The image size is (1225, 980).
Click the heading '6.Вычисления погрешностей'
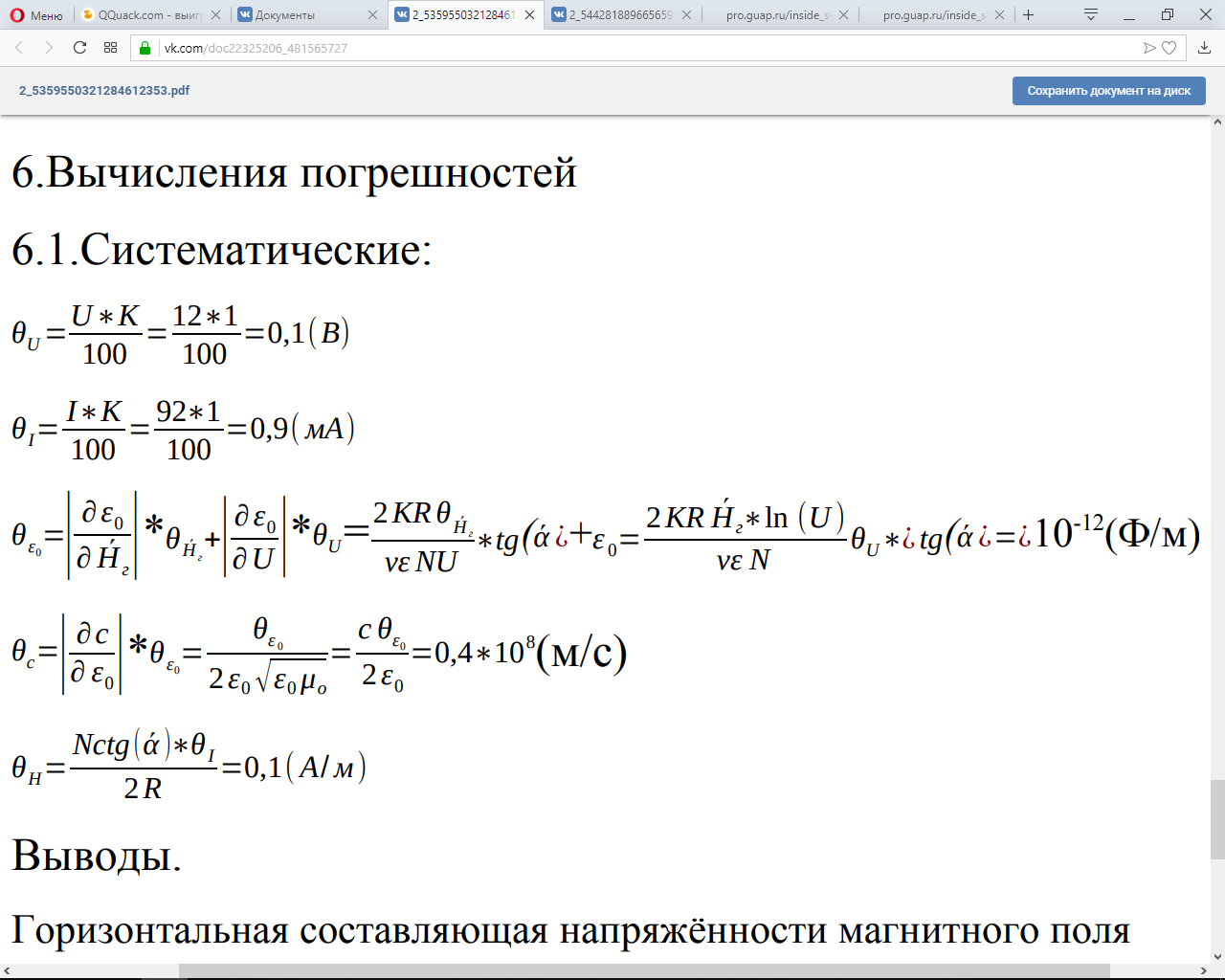[294, 173]
